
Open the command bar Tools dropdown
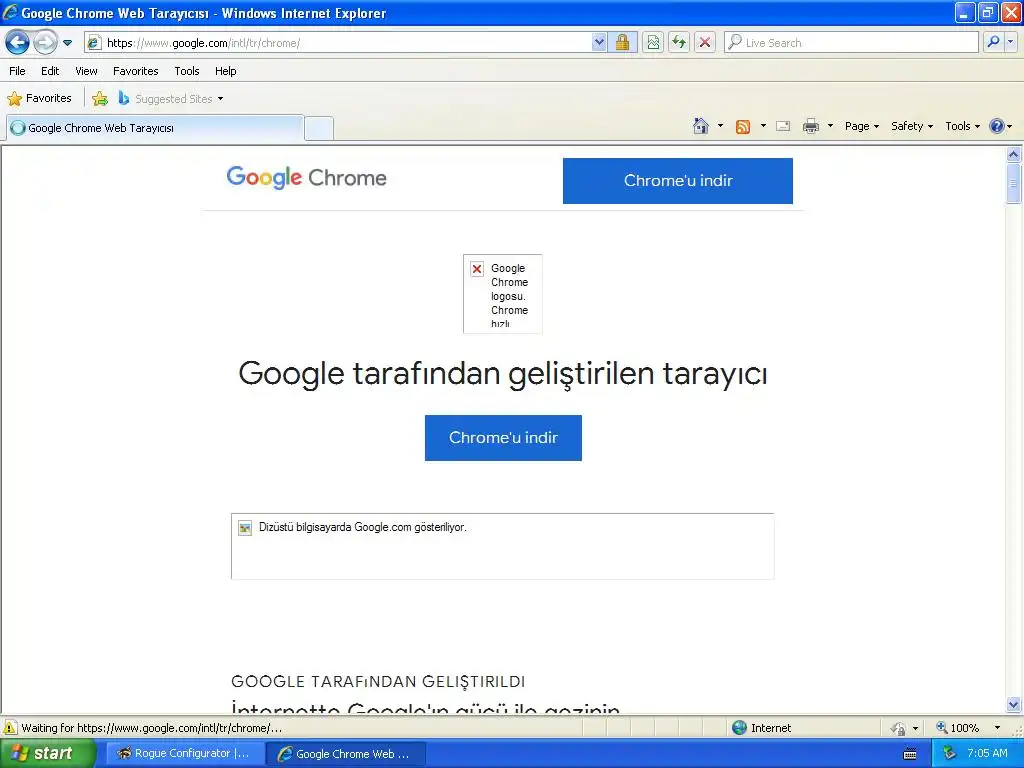pos(962,126)
